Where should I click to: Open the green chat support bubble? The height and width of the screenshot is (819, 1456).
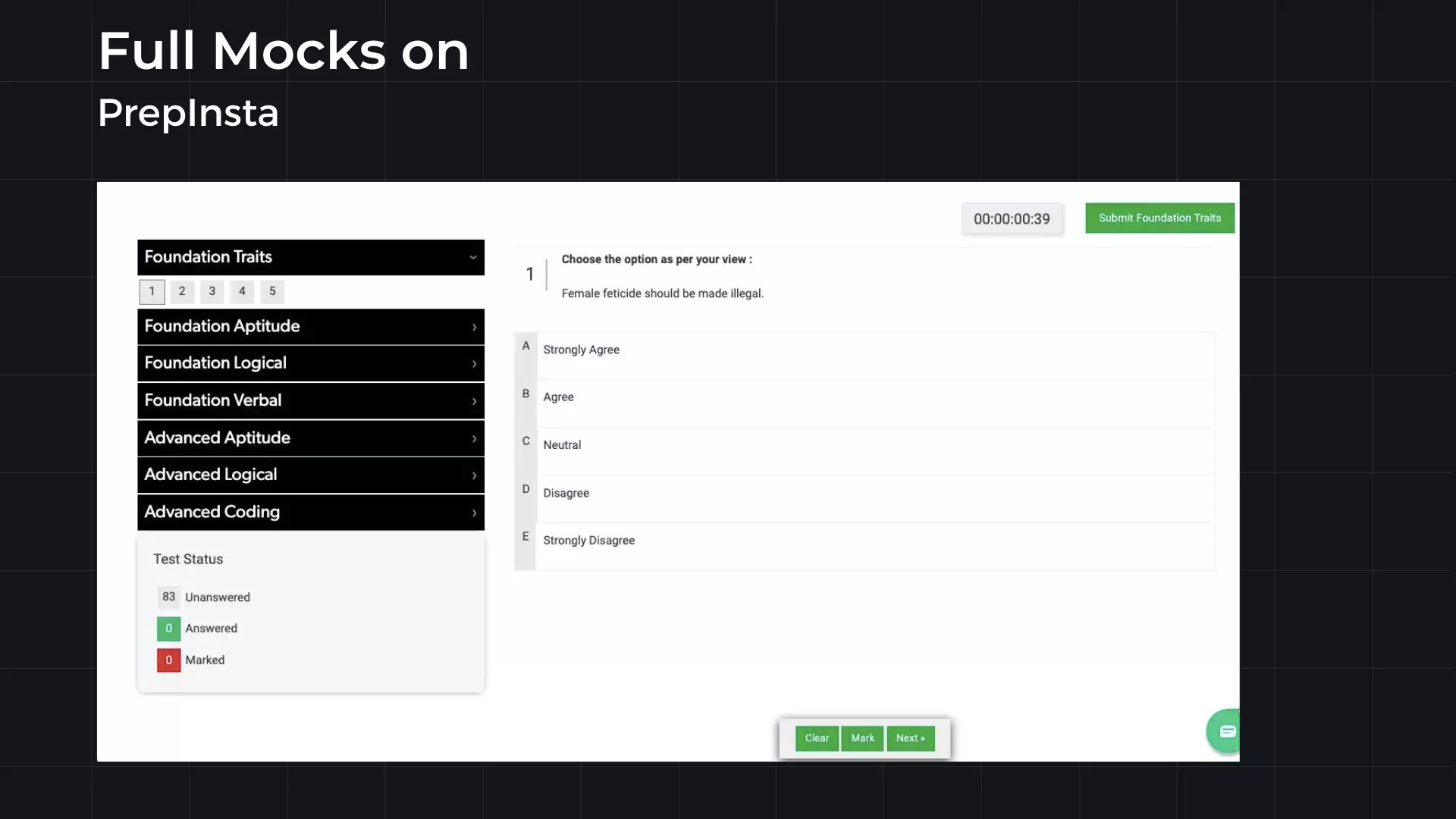tap(1225, 731)
